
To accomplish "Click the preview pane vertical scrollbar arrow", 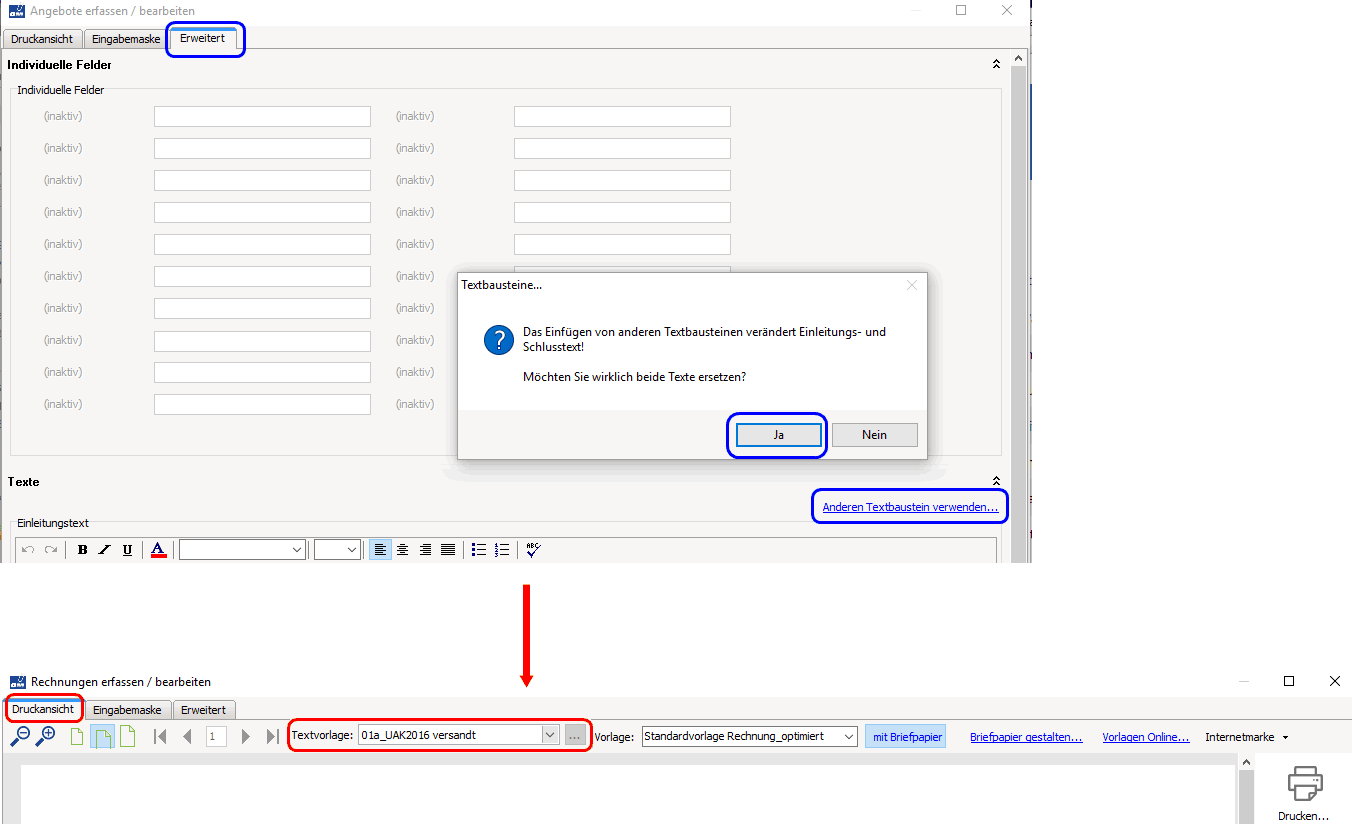I will pos(1246,763).
